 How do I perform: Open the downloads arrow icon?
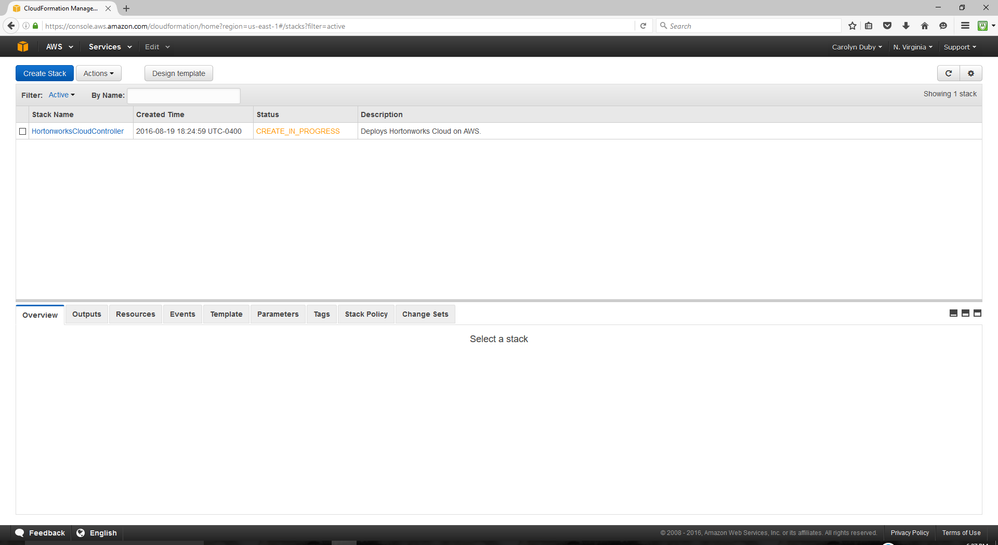click(906, 26)
